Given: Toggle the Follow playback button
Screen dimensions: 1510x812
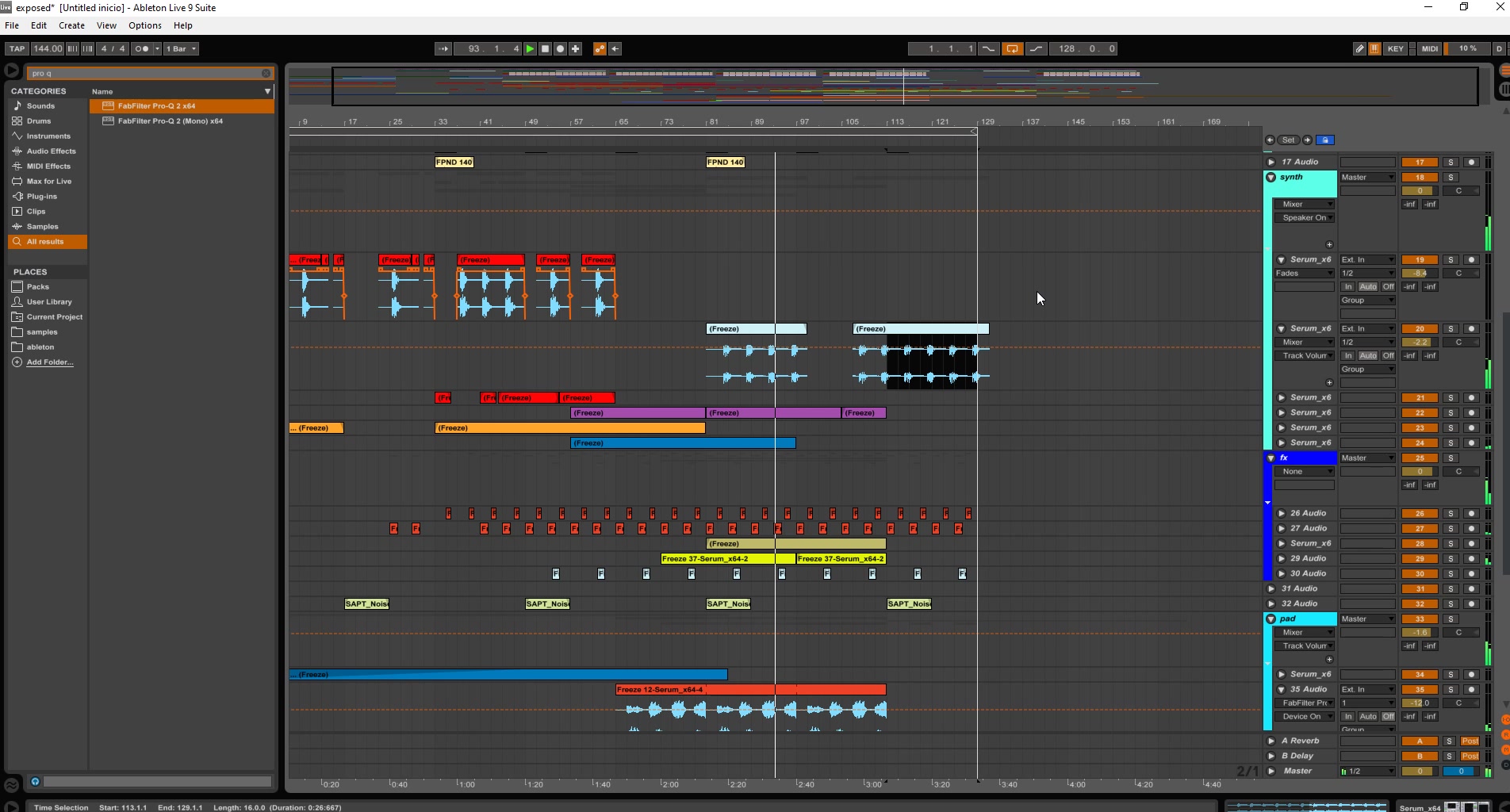Looking at the screenshot, I should 443,49.
